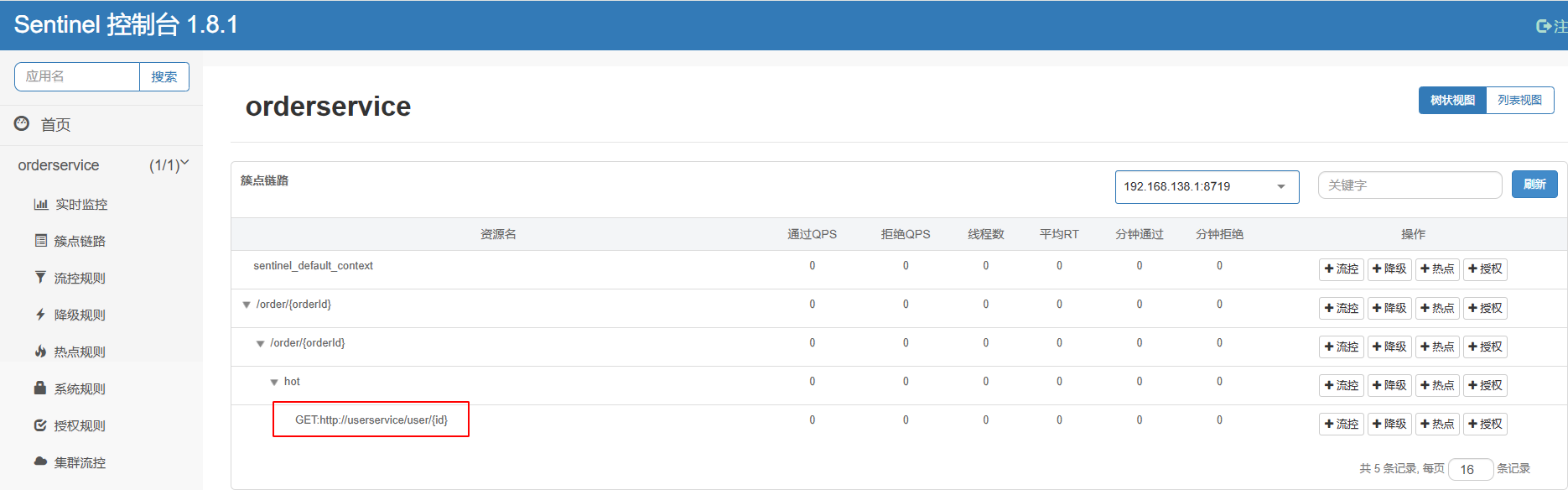
Task: Switch to 树状视图 tree view
Action: click(1452, 100)
